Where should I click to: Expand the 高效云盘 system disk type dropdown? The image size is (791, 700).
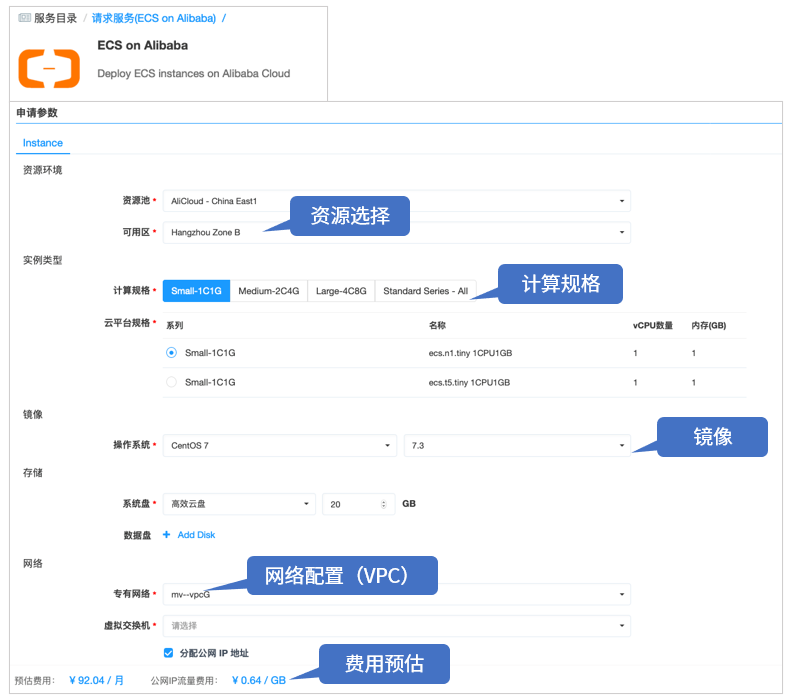pos(239,504)
